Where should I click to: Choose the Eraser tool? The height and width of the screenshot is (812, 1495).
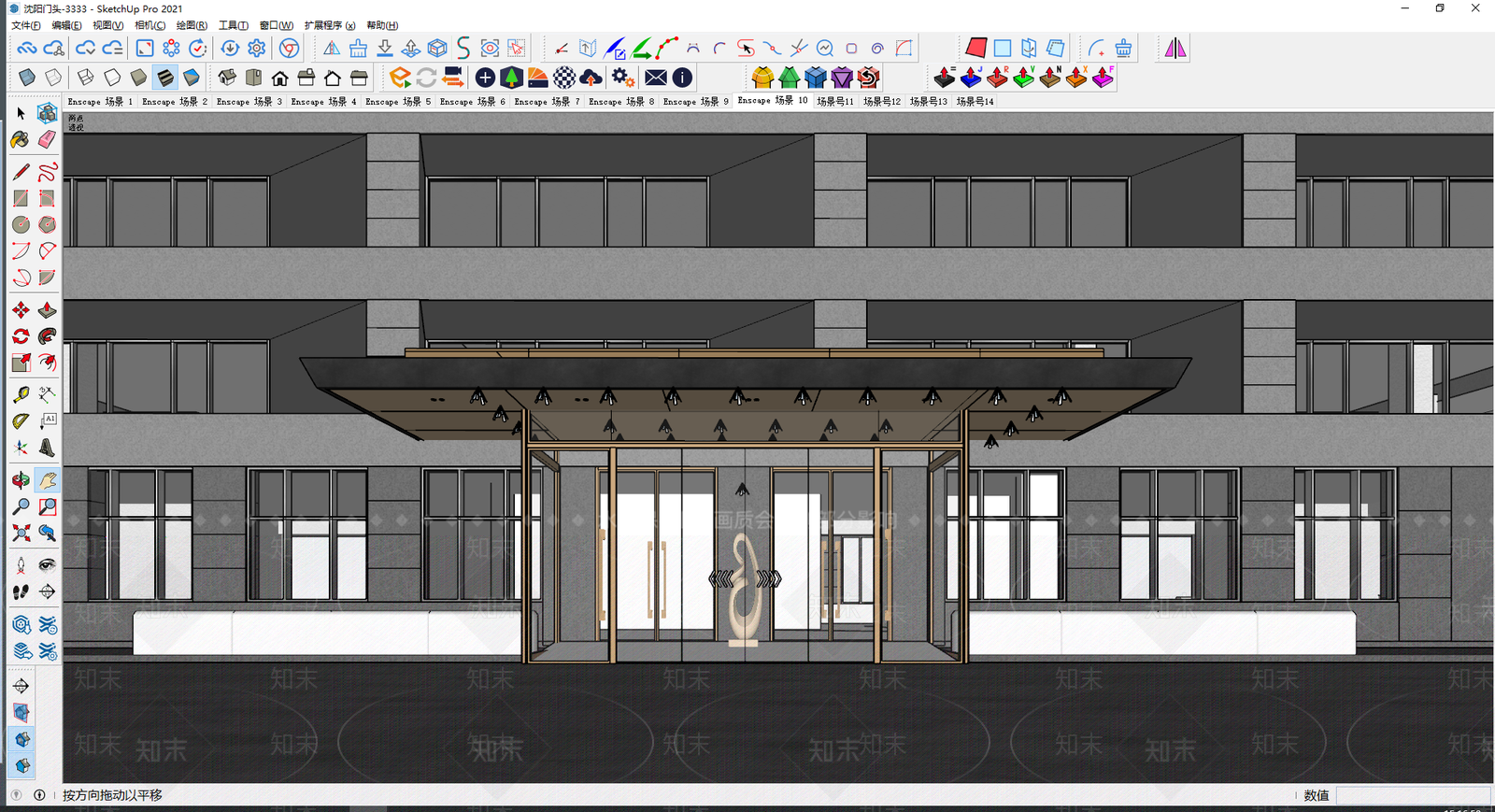click(47, 140)
